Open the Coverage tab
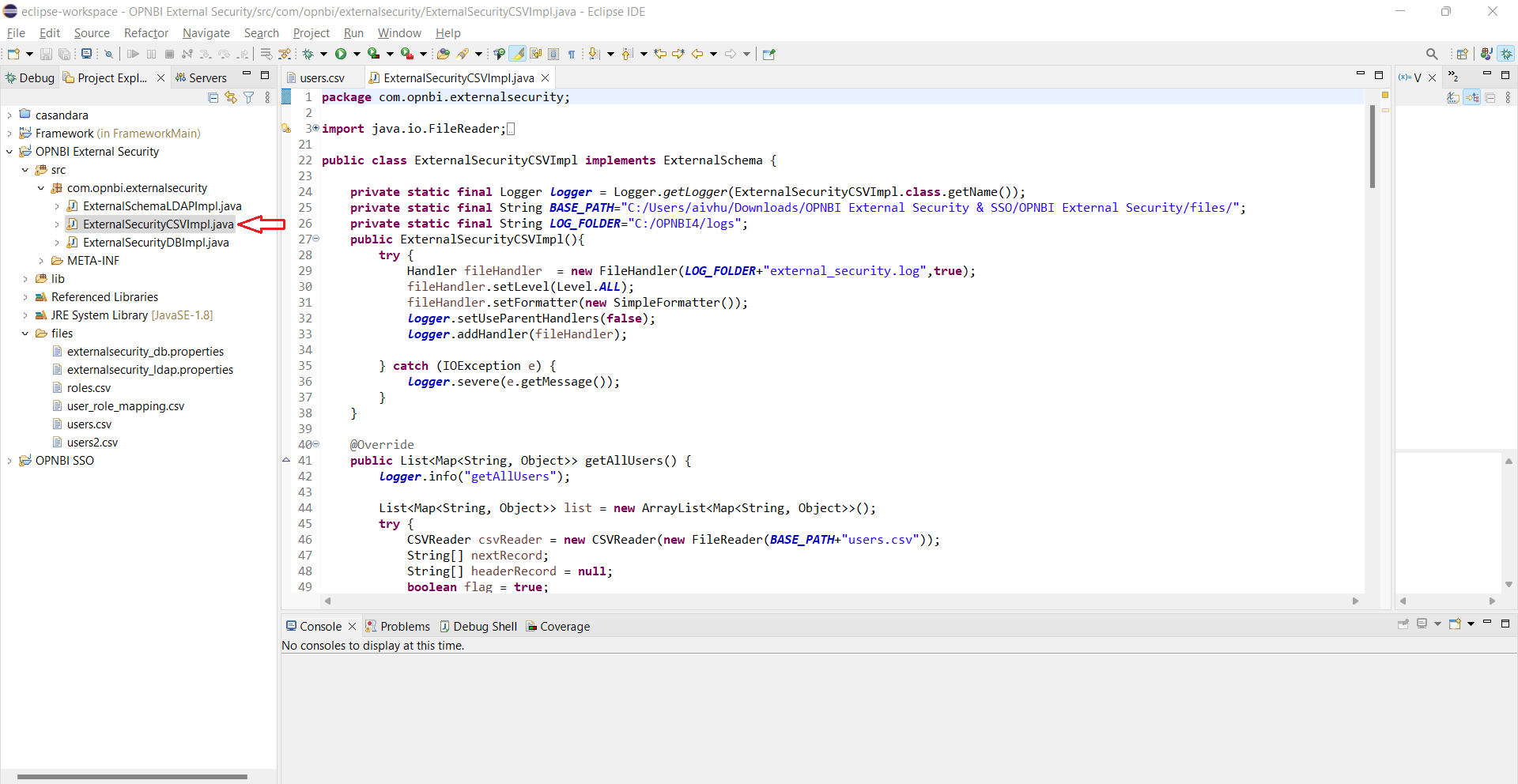The height and width of the screenshot is (784, 1518). 558,626
